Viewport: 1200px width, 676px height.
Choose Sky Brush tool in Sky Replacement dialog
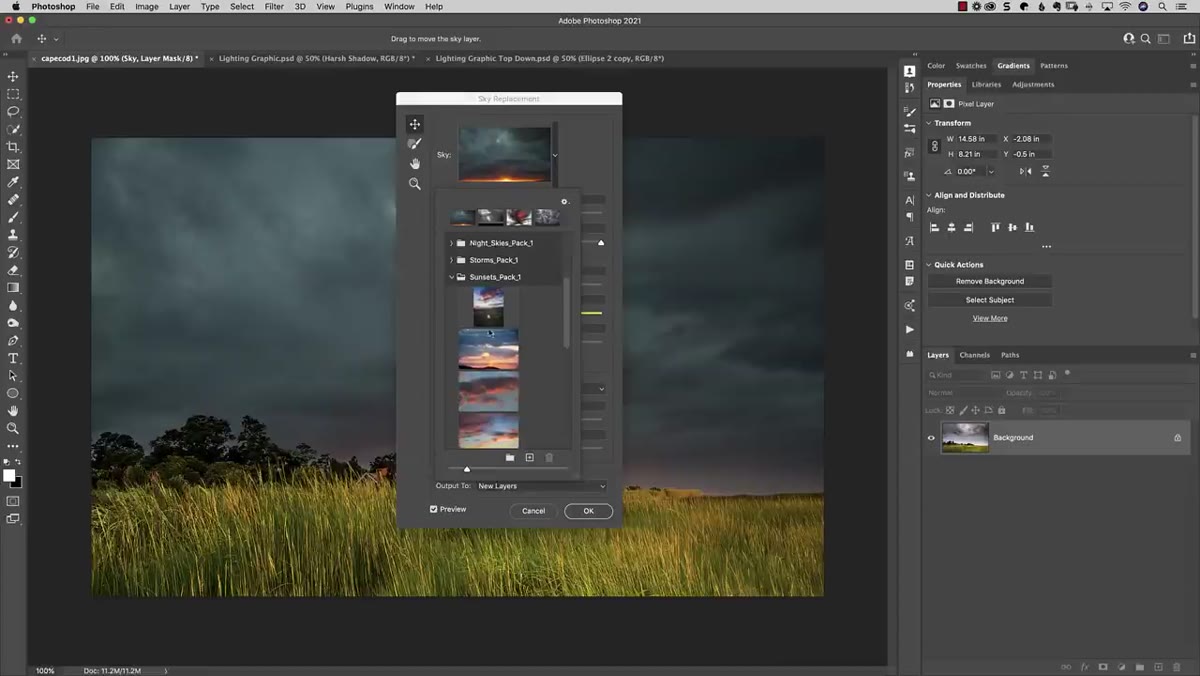[415, 144]
